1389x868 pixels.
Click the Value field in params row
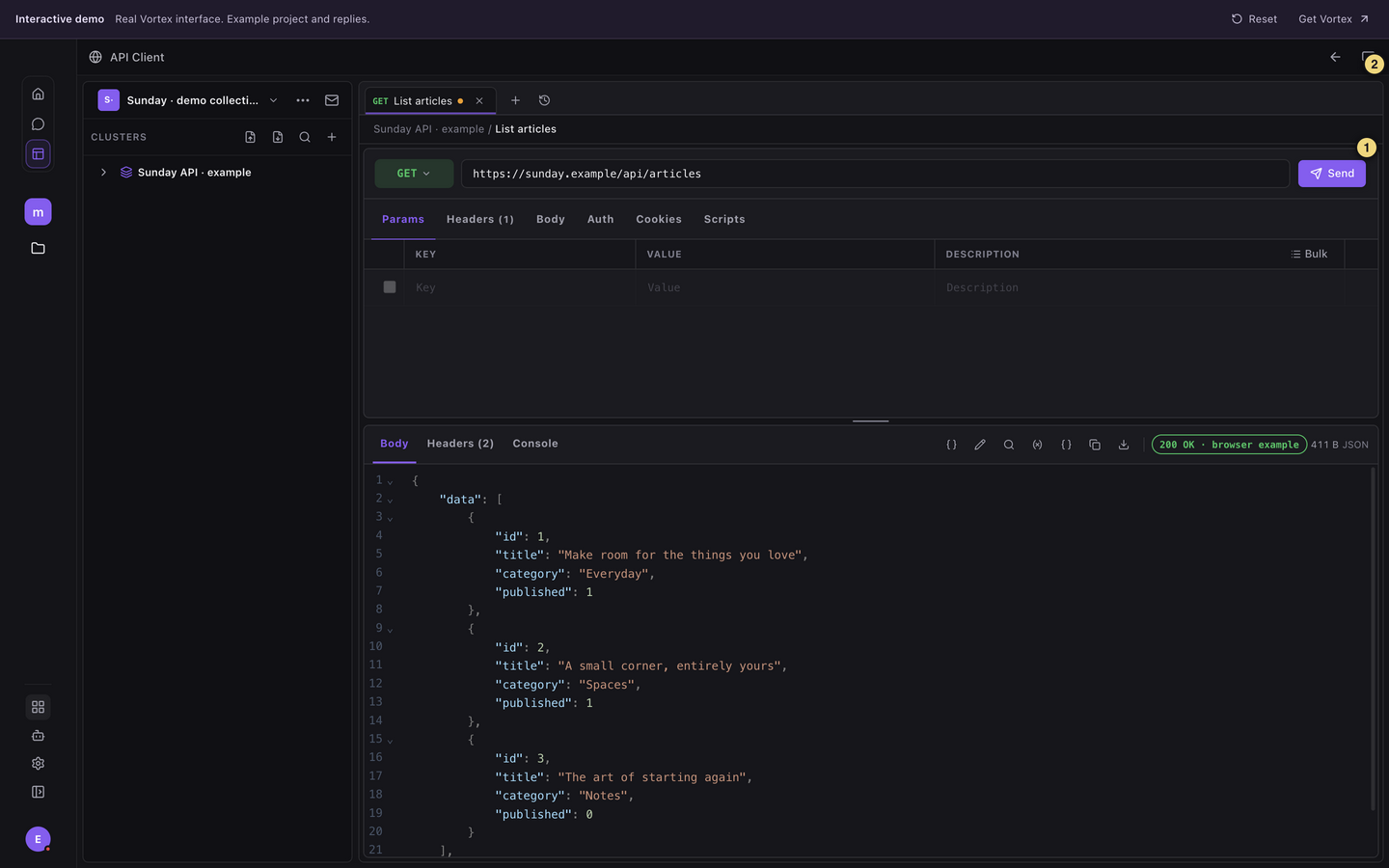pyautogui.click(x=784, y=287)
